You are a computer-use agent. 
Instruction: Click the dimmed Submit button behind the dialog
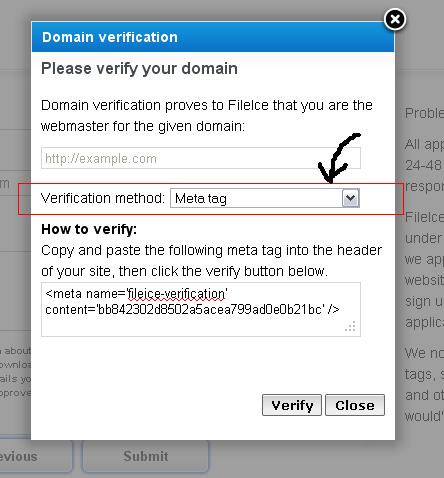pyautogui.click(x=146, y=456)
